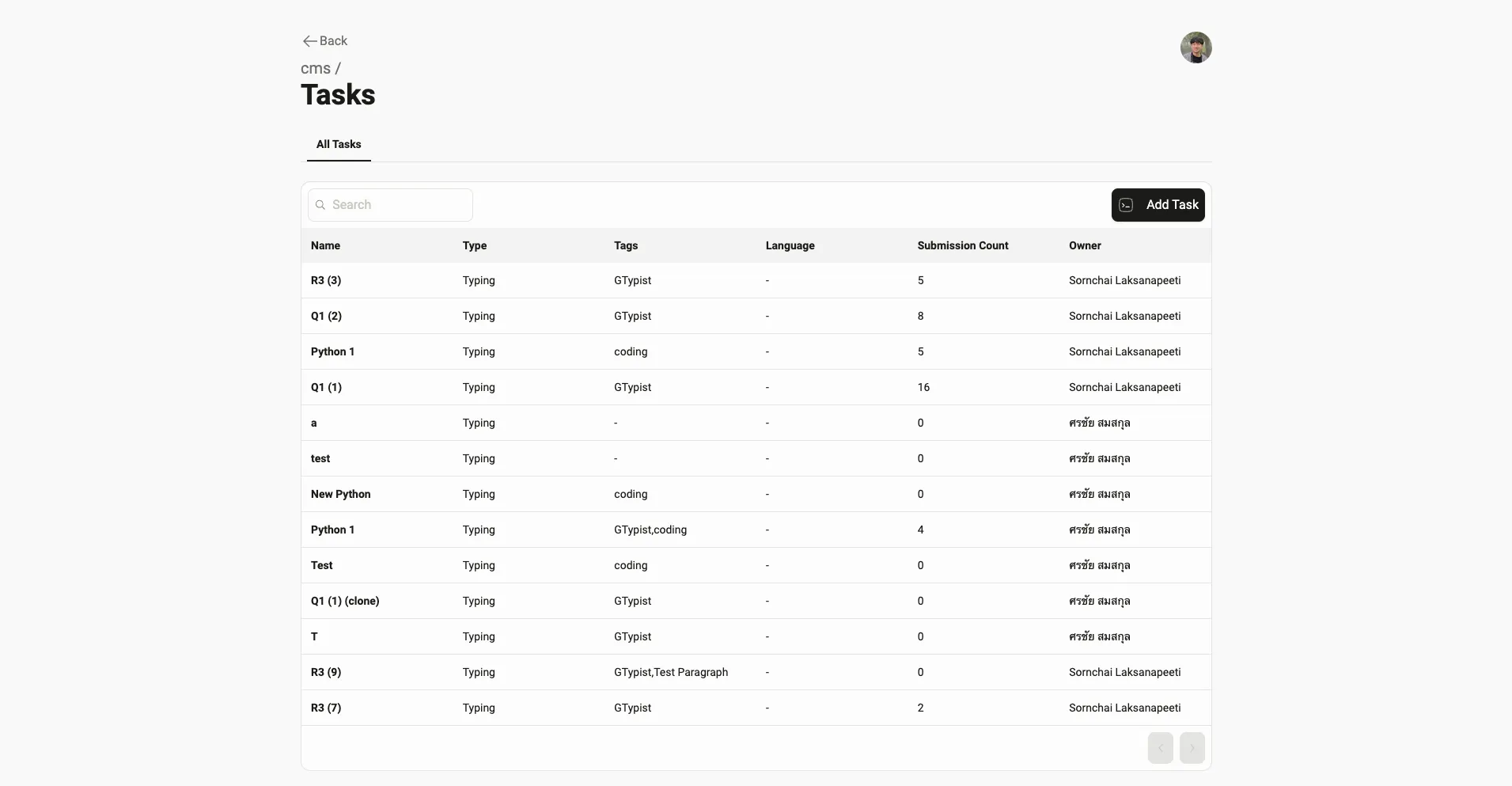
Task: Click the GTypist,Test Paragraph tags cell
Action: [x=671, y=672]
